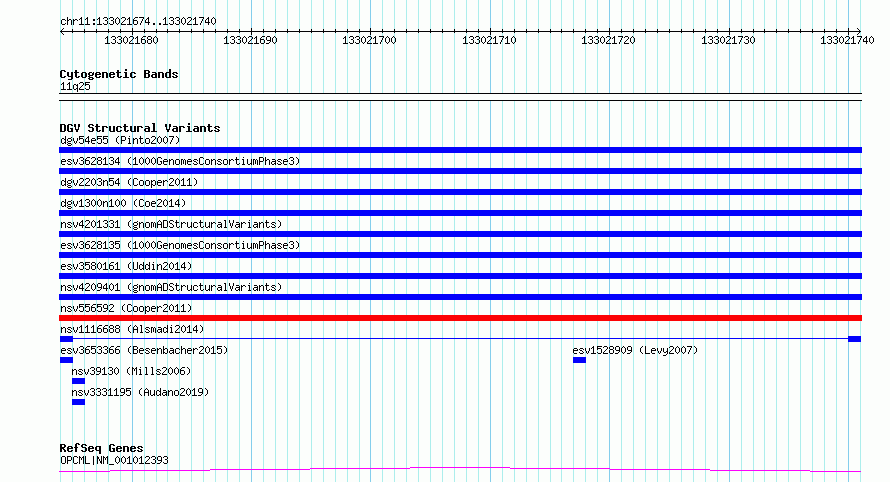Click the esv3580161 (Uddin2014) label
This screenshot has height=482, width=890.
[126, 266]
